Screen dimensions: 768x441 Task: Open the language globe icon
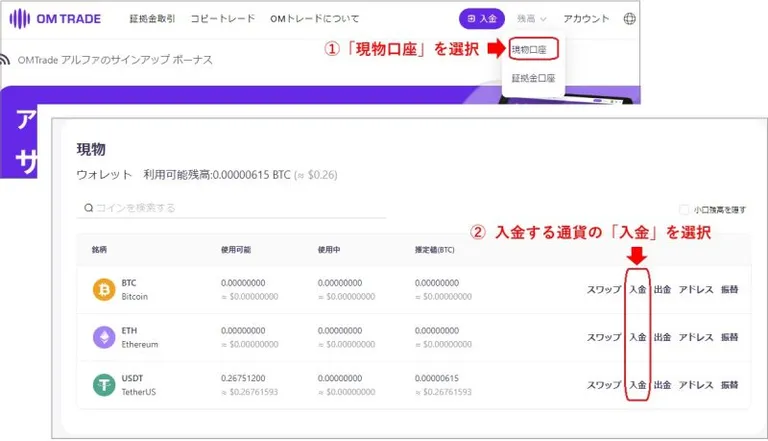(x=629, y=19)
